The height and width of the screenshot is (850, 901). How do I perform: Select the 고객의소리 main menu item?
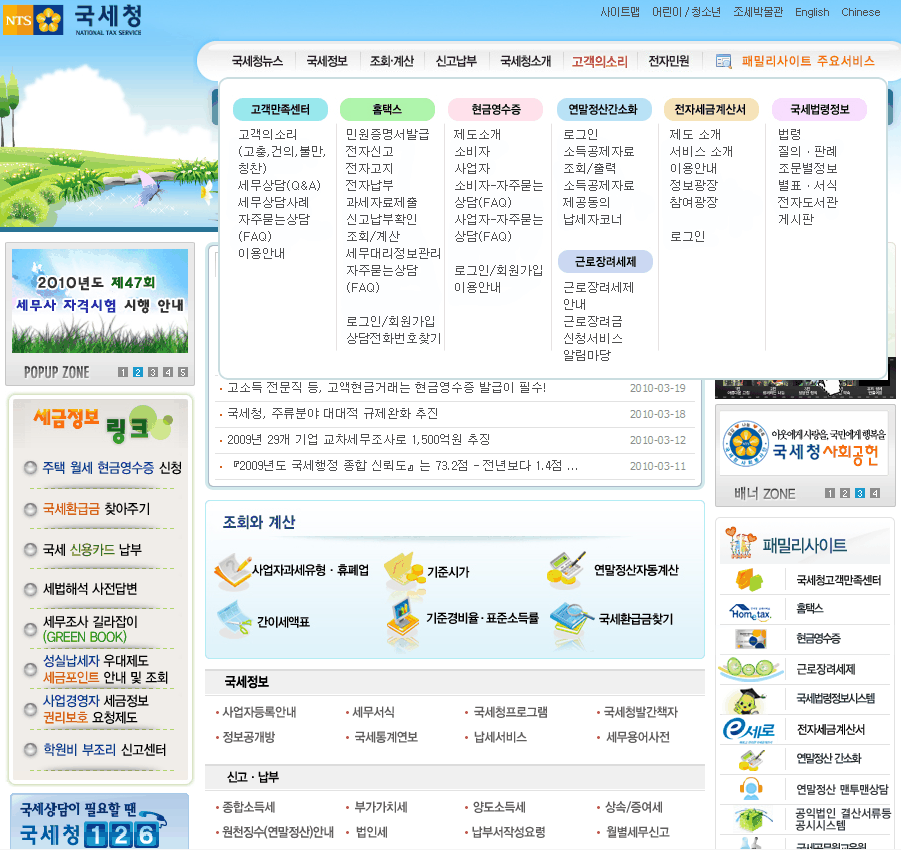coord(599,61)
